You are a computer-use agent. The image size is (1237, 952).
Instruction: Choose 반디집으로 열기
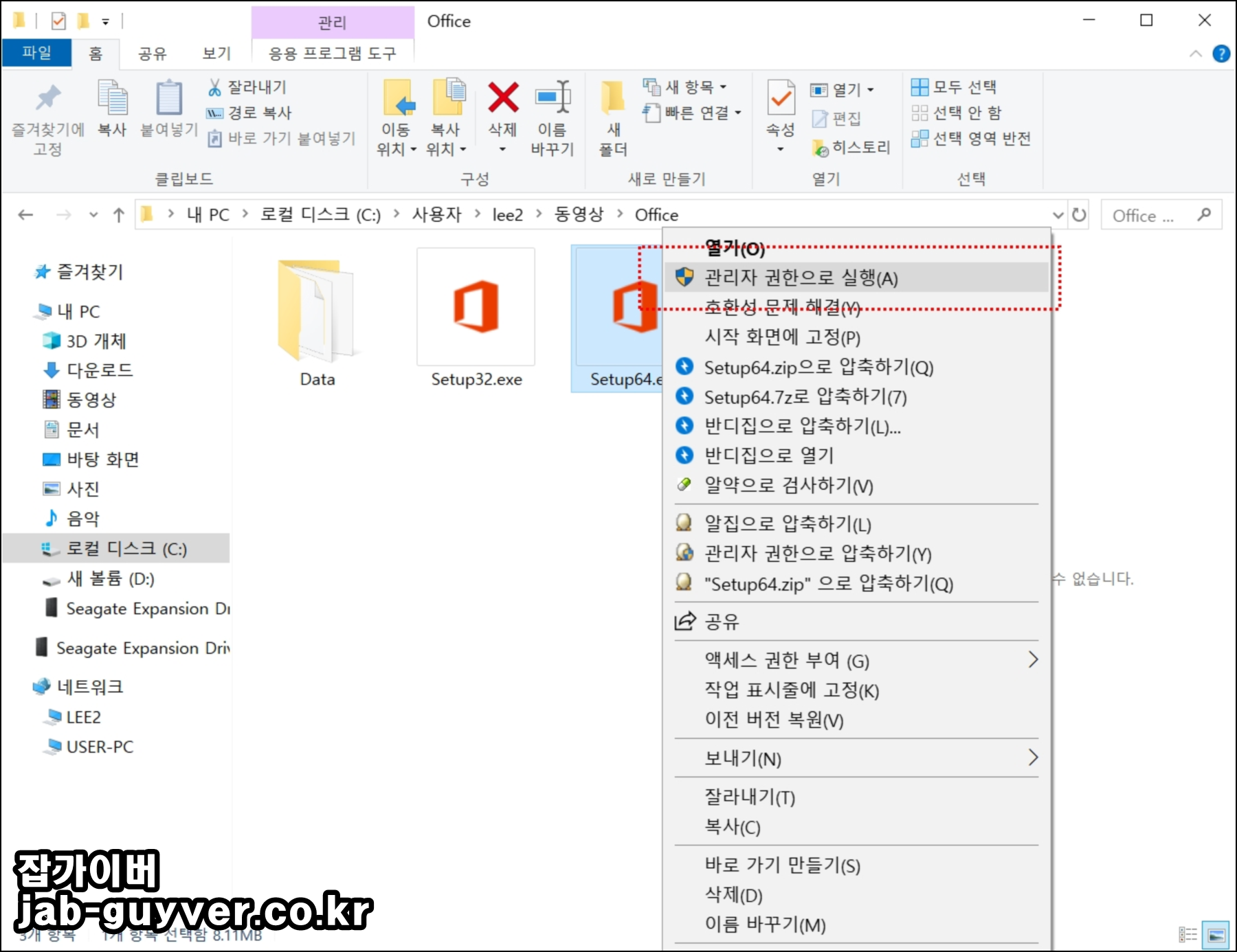click(856, 455)
